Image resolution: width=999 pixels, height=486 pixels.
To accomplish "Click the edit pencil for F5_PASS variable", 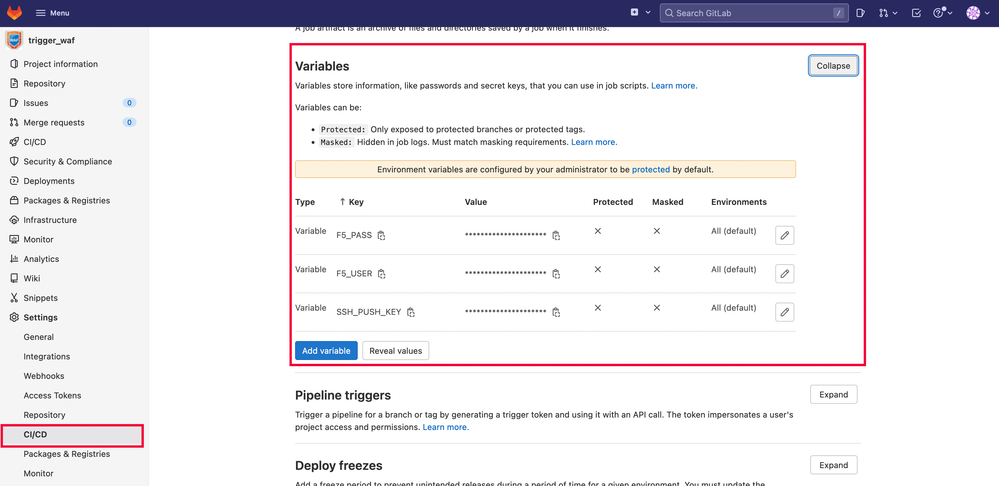I will click(x=785, y=235).
